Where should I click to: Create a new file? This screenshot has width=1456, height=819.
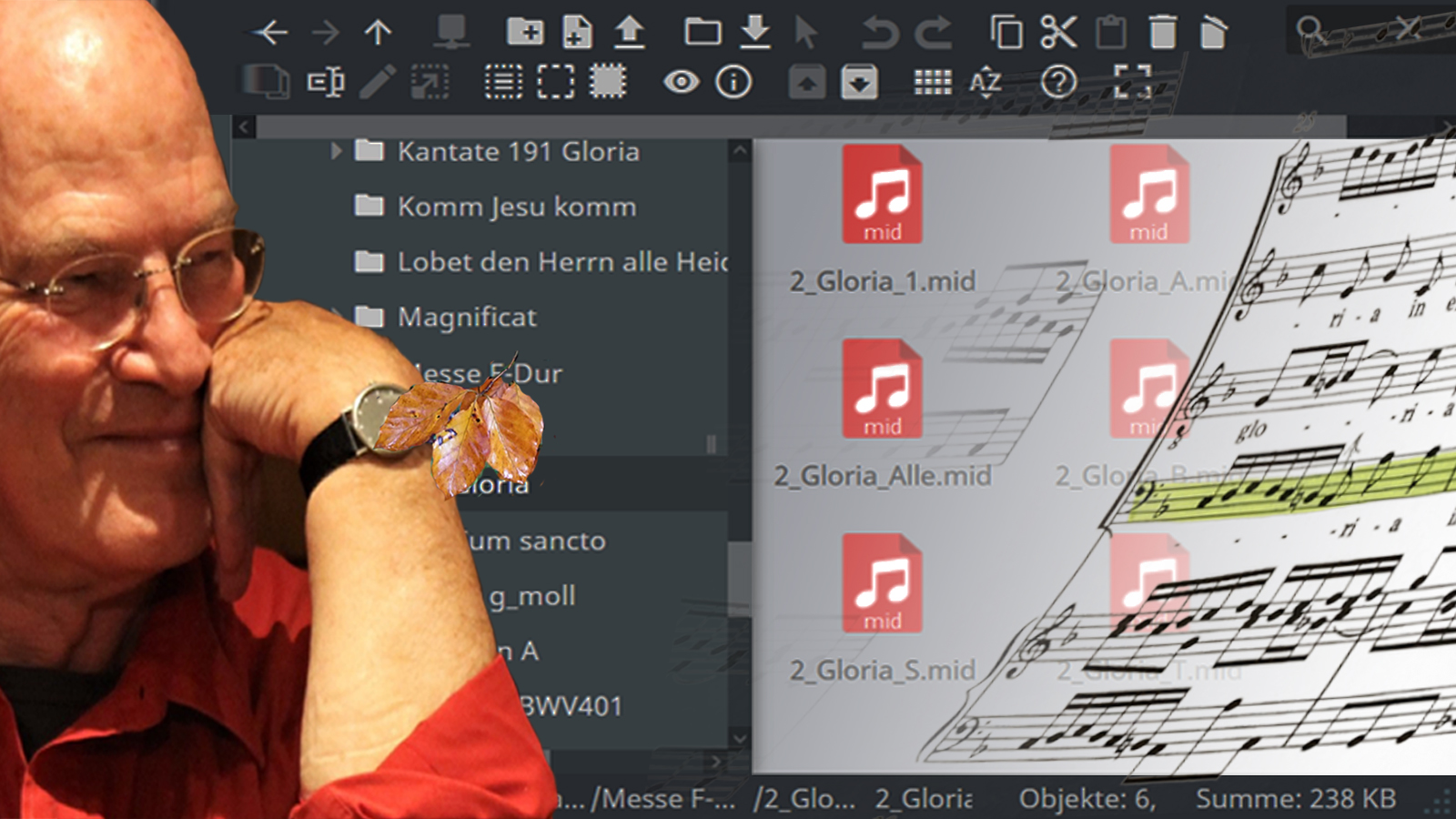click(x=577, y=32)
